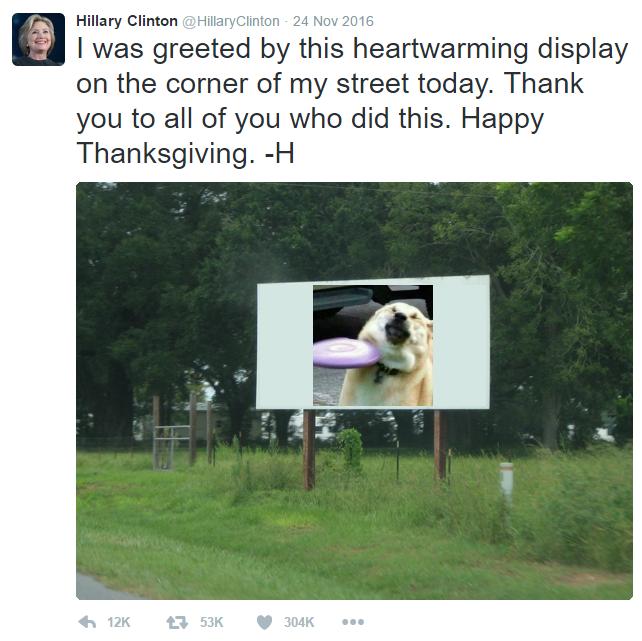The width and height of the screenshot is (642, 641).
Task: Click the word 'heartwarming' in the tweet
Action: click(x=441, y=49)
